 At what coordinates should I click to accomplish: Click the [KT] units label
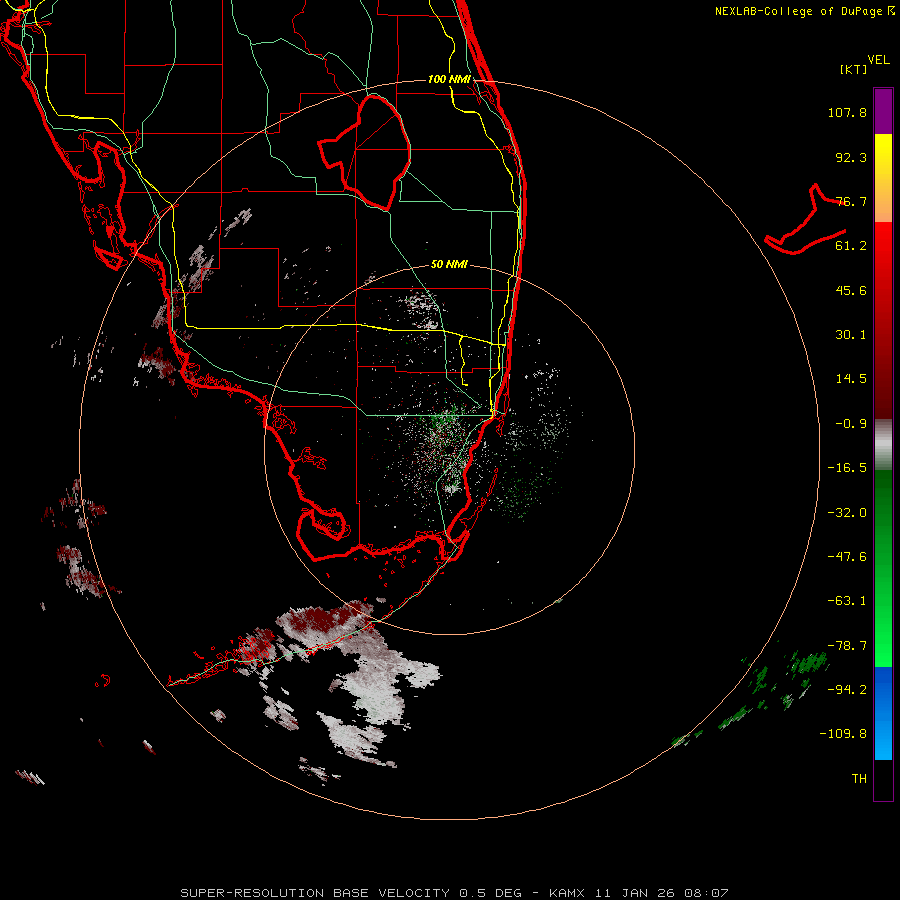point(854,69)
